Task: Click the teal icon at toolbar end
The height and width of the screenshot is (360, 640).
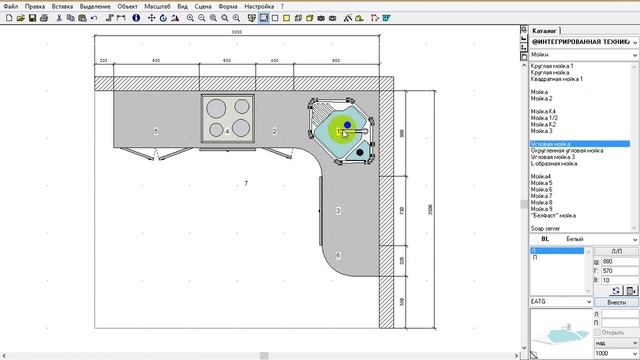Action: click(387, 18)
